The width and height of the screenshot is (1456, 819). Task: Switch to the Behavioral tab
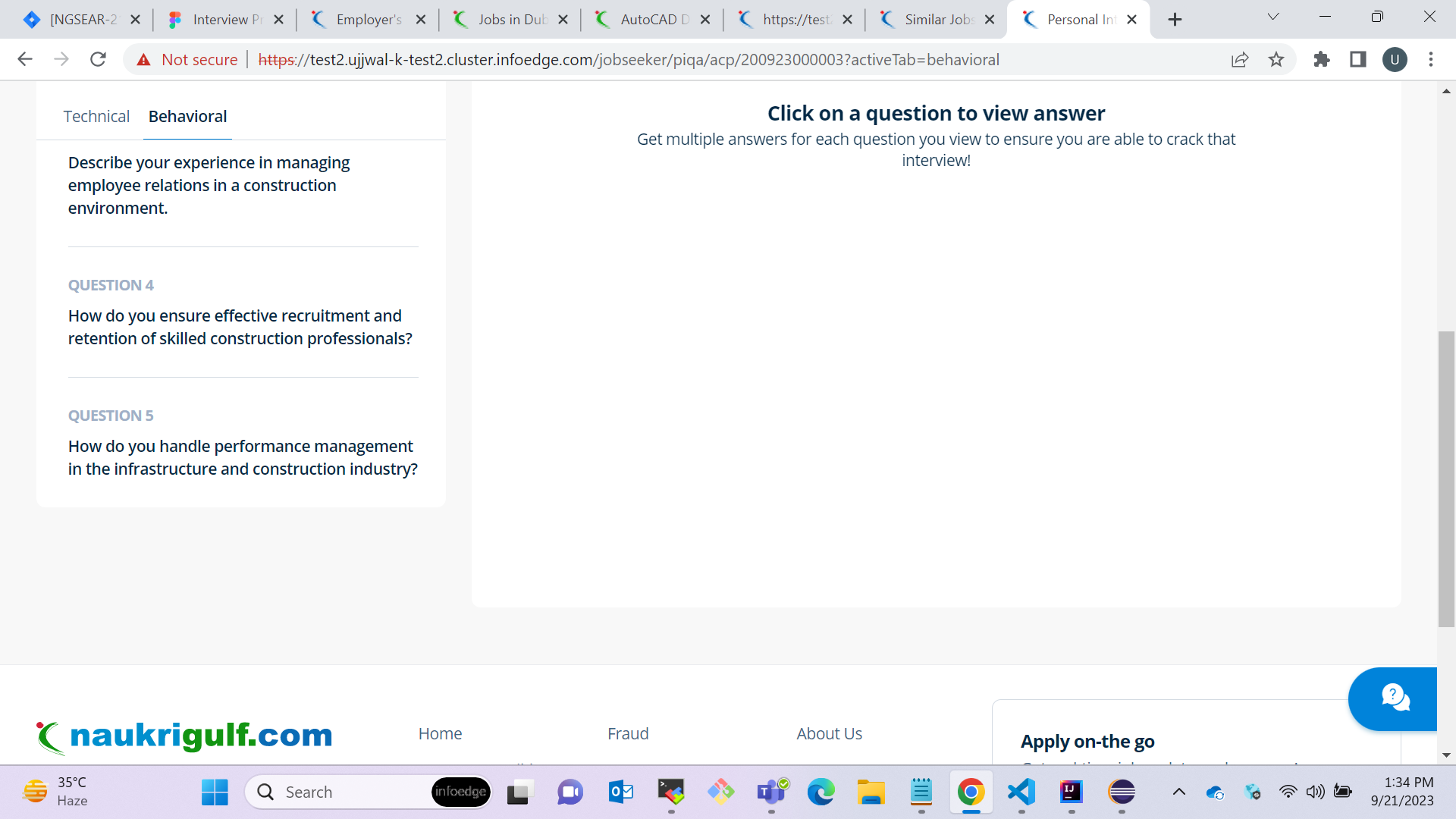[188, 116]
